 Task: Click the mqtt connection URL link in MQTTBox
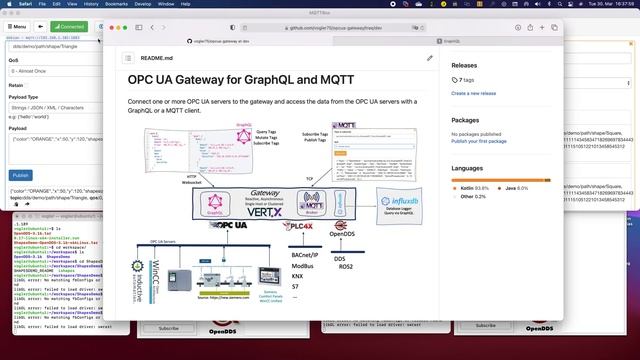[43, 38]
